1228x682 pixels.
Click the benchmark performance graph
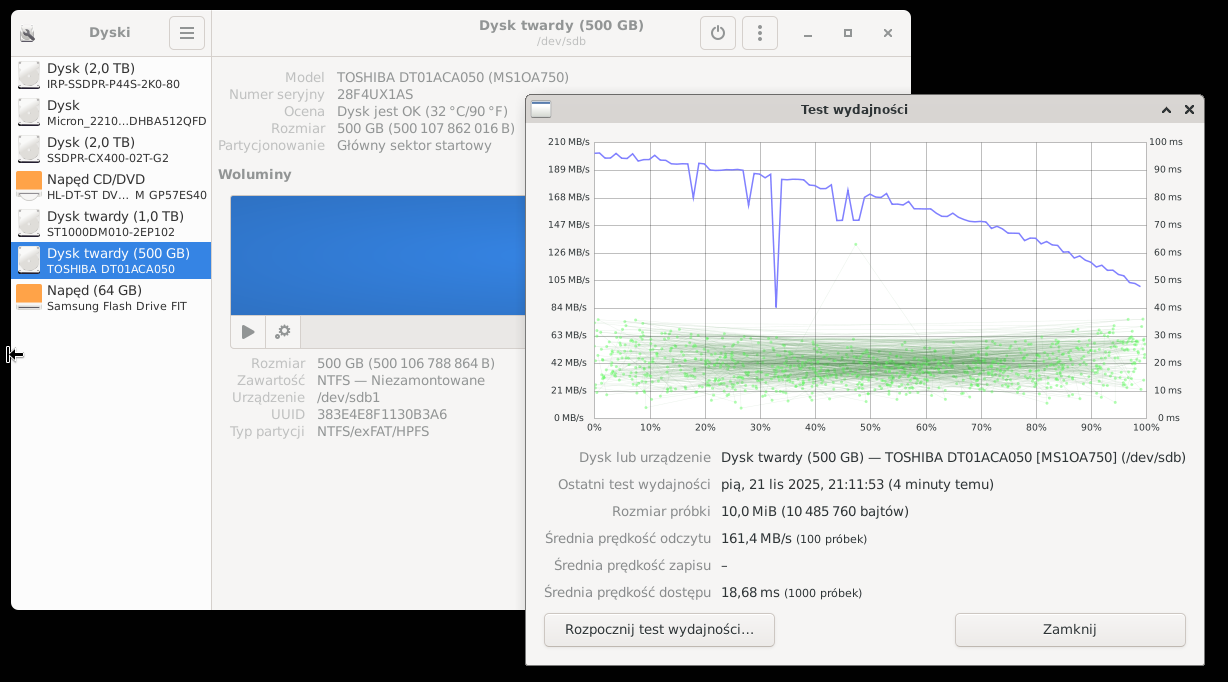(x=870, y=280)
